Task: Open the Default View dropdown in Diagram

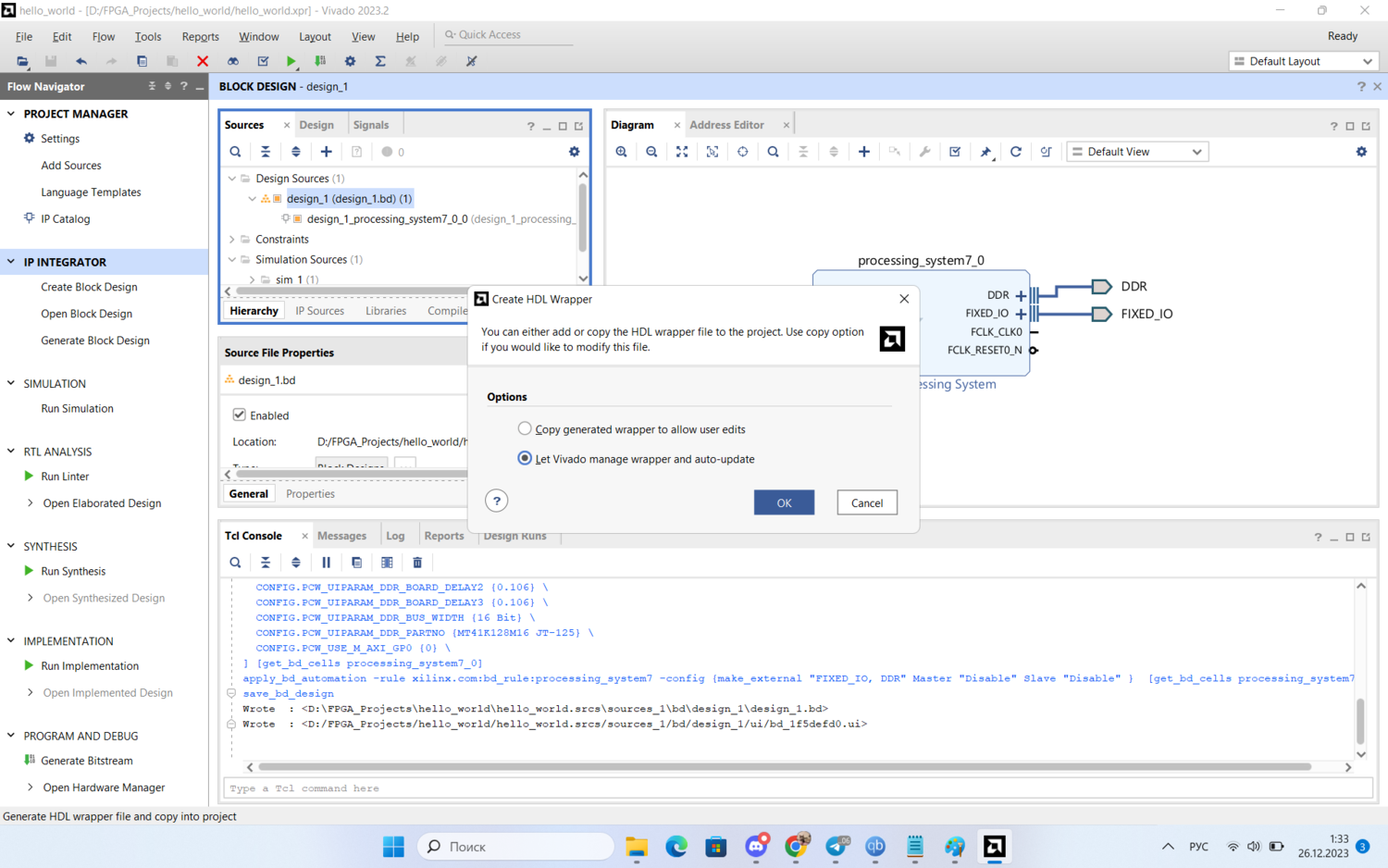Action: pyautogui.click(x=1137, y=152)
